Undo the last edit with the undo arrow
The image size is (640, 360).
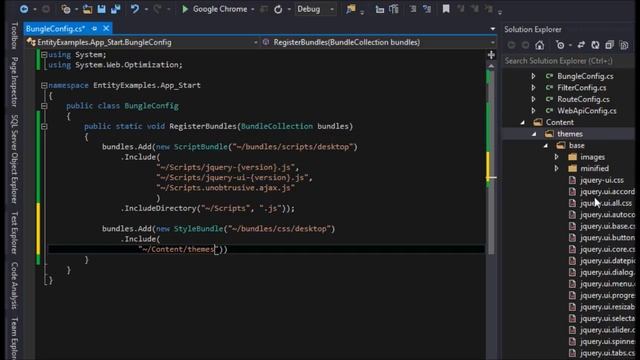[x=135, y=9]
